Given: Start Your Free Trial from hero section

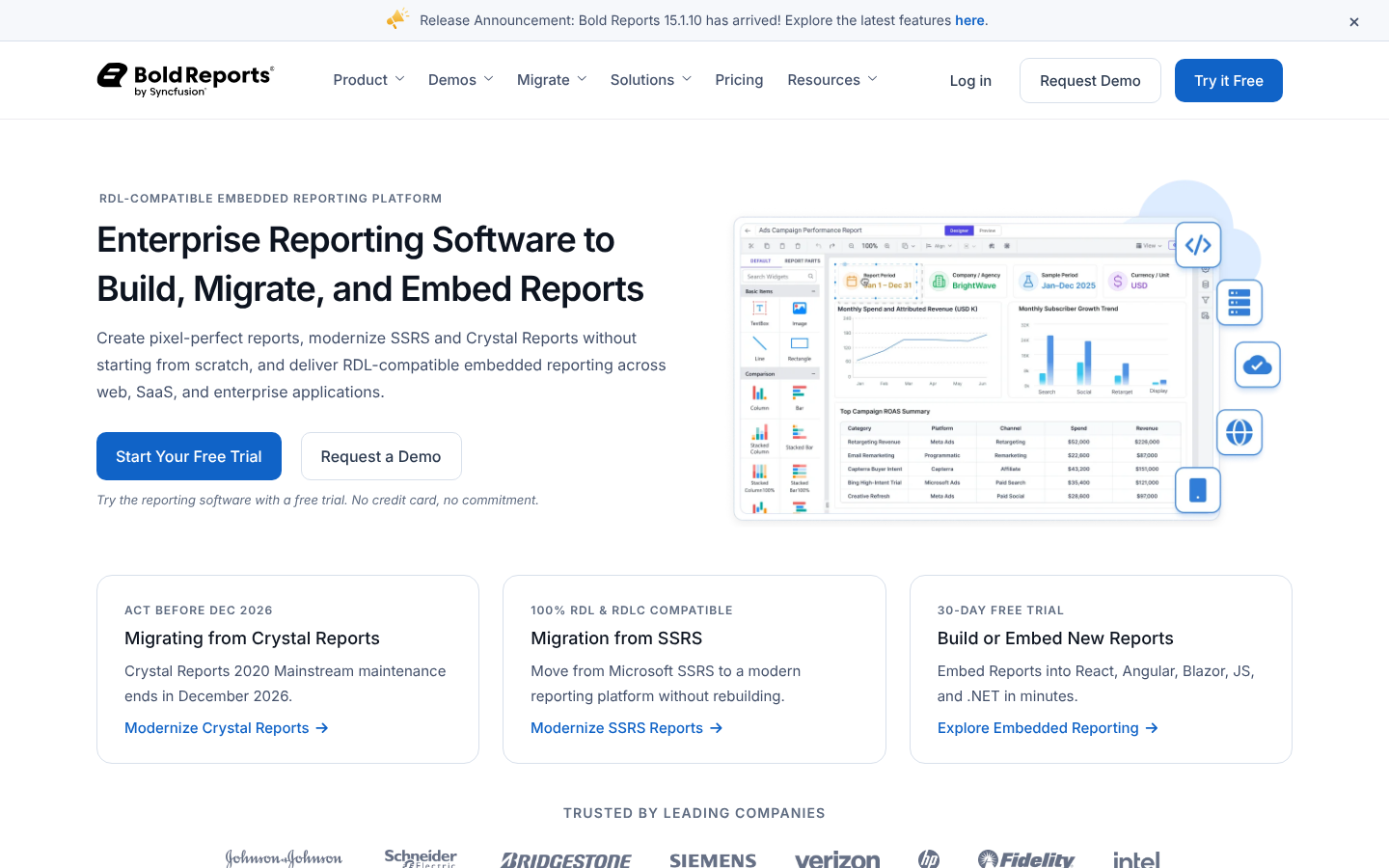Looking at the screenshot, I should tap(189, 456).
